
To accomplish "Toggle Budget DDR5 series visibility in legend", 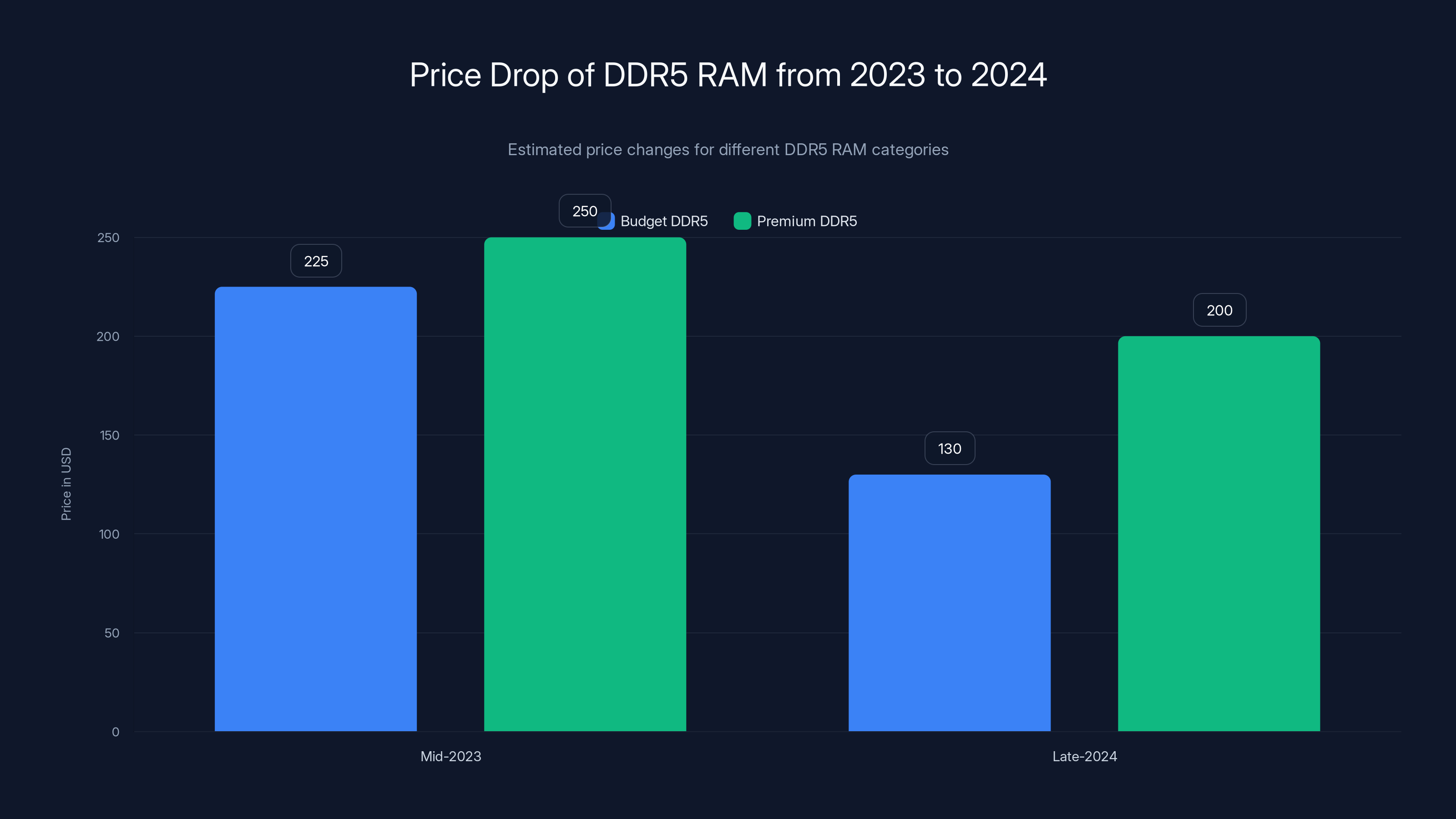I will [x=664, y=221].
